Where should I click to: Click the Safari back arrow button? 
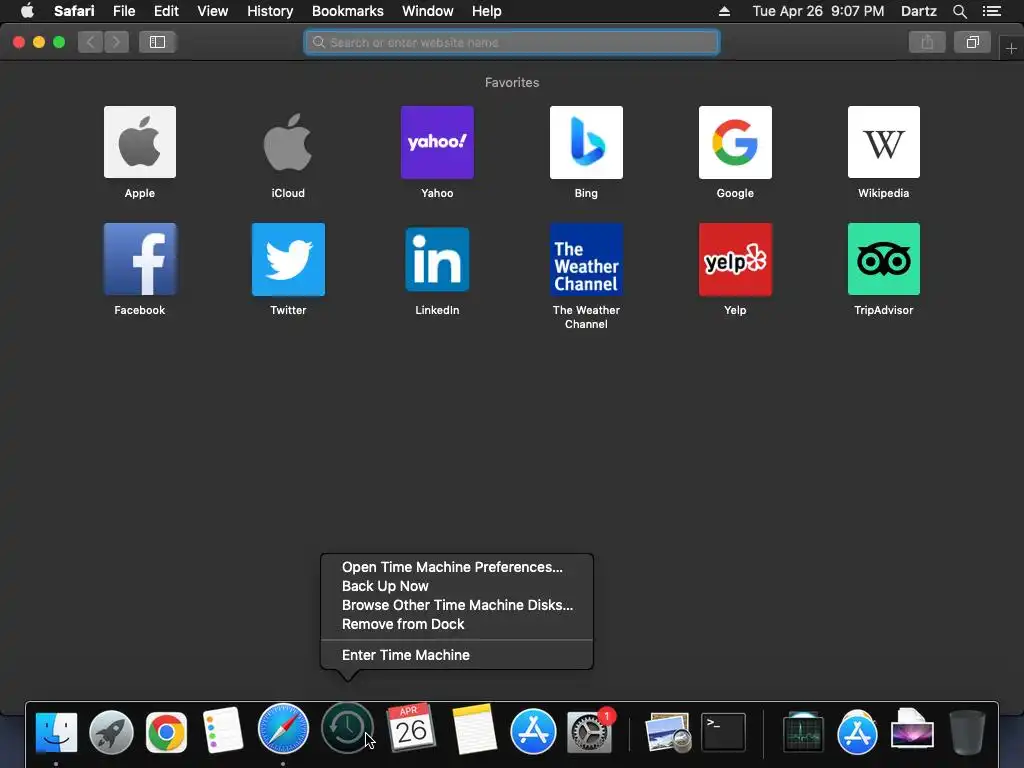(x=91, y=42)
